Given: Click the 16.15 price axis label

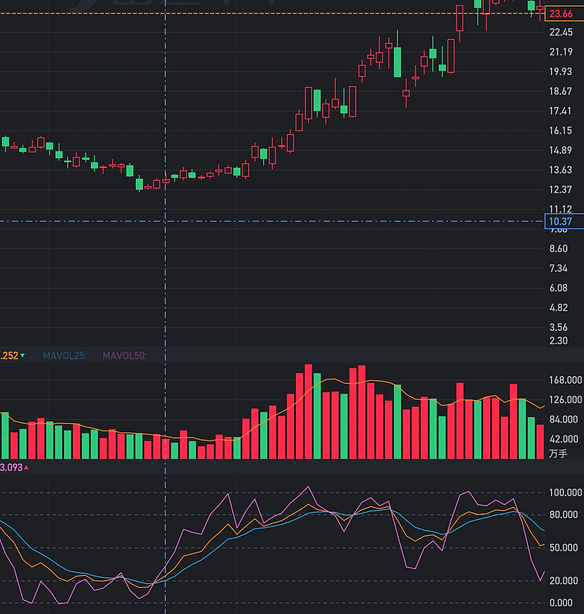Looking at the screenshot, I should pyautogui.click(x=561, y=130).
